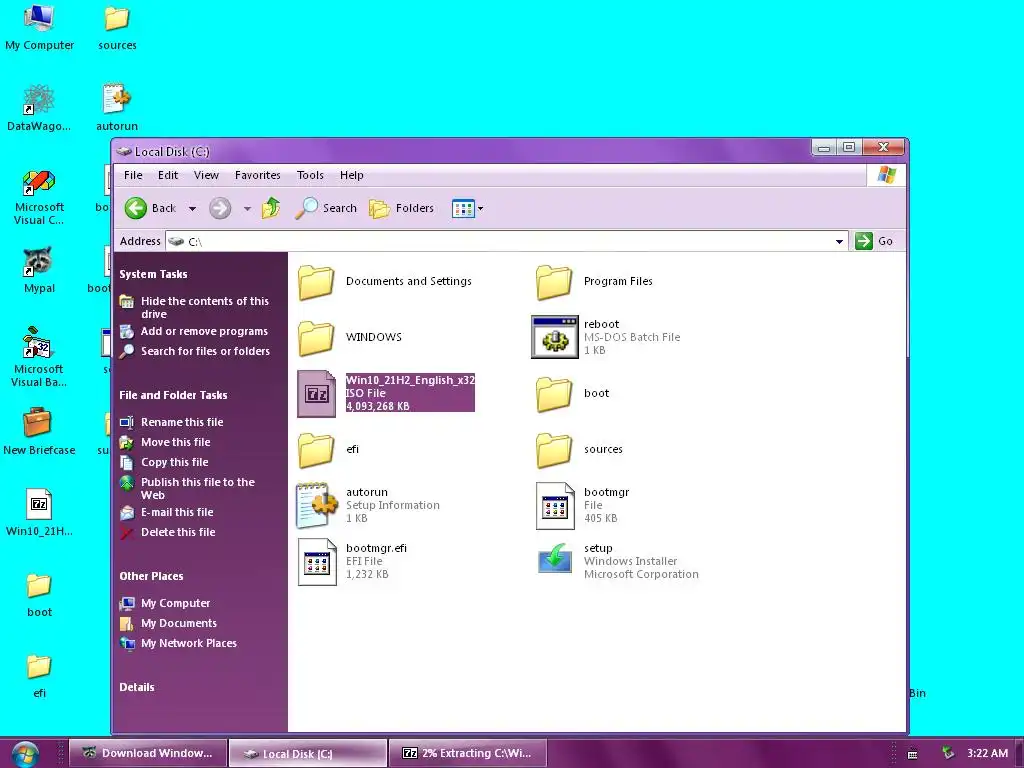Select the boot folder on desktop
Viewport: 1024px width, 768px height.
(x=39, y=594)
